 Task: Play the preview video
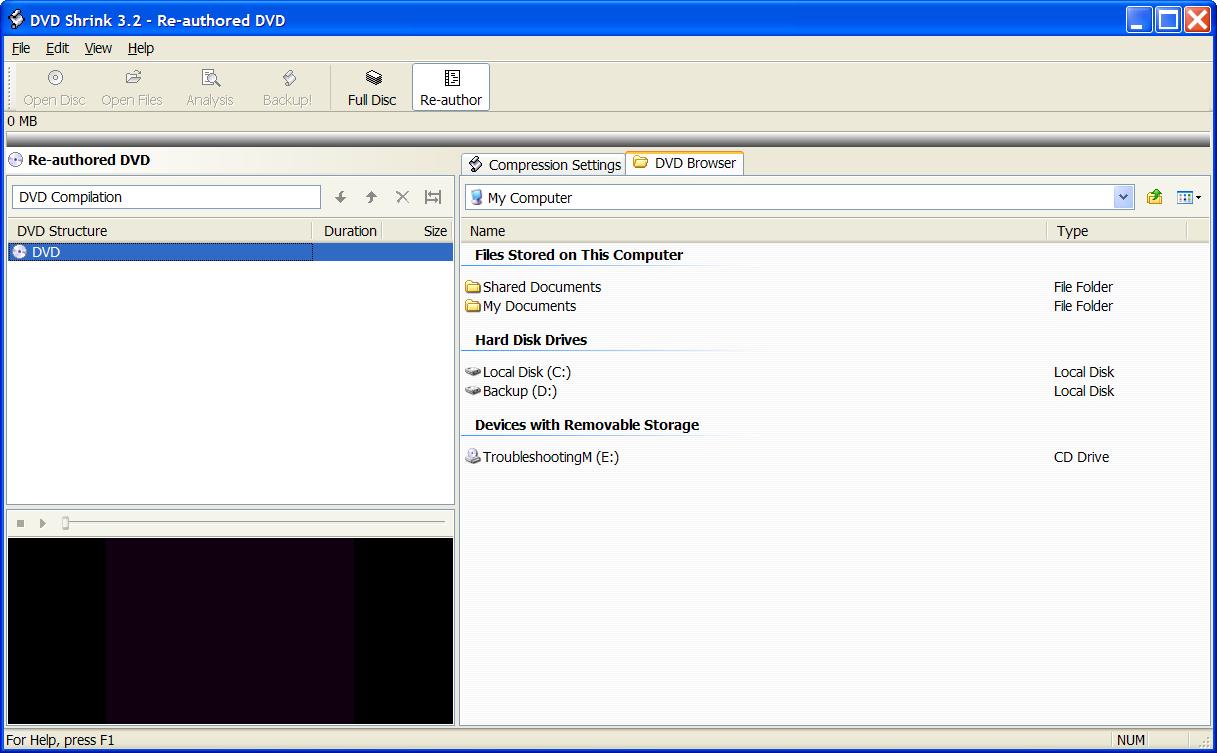[41, 522]
